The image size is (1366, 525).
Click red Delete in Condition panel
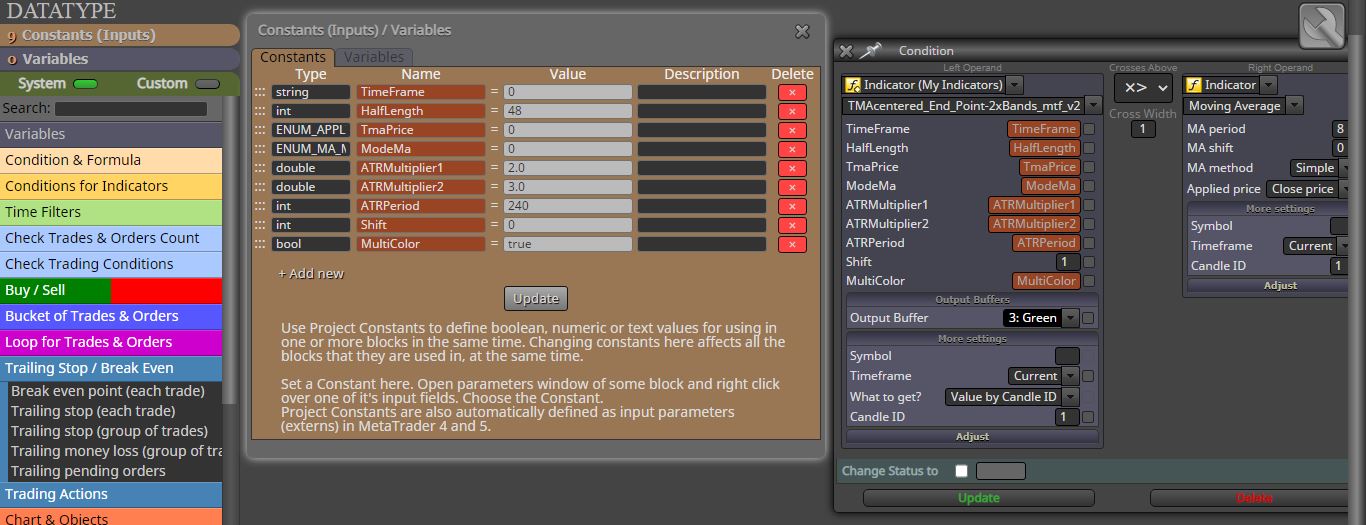(1254, 498)
